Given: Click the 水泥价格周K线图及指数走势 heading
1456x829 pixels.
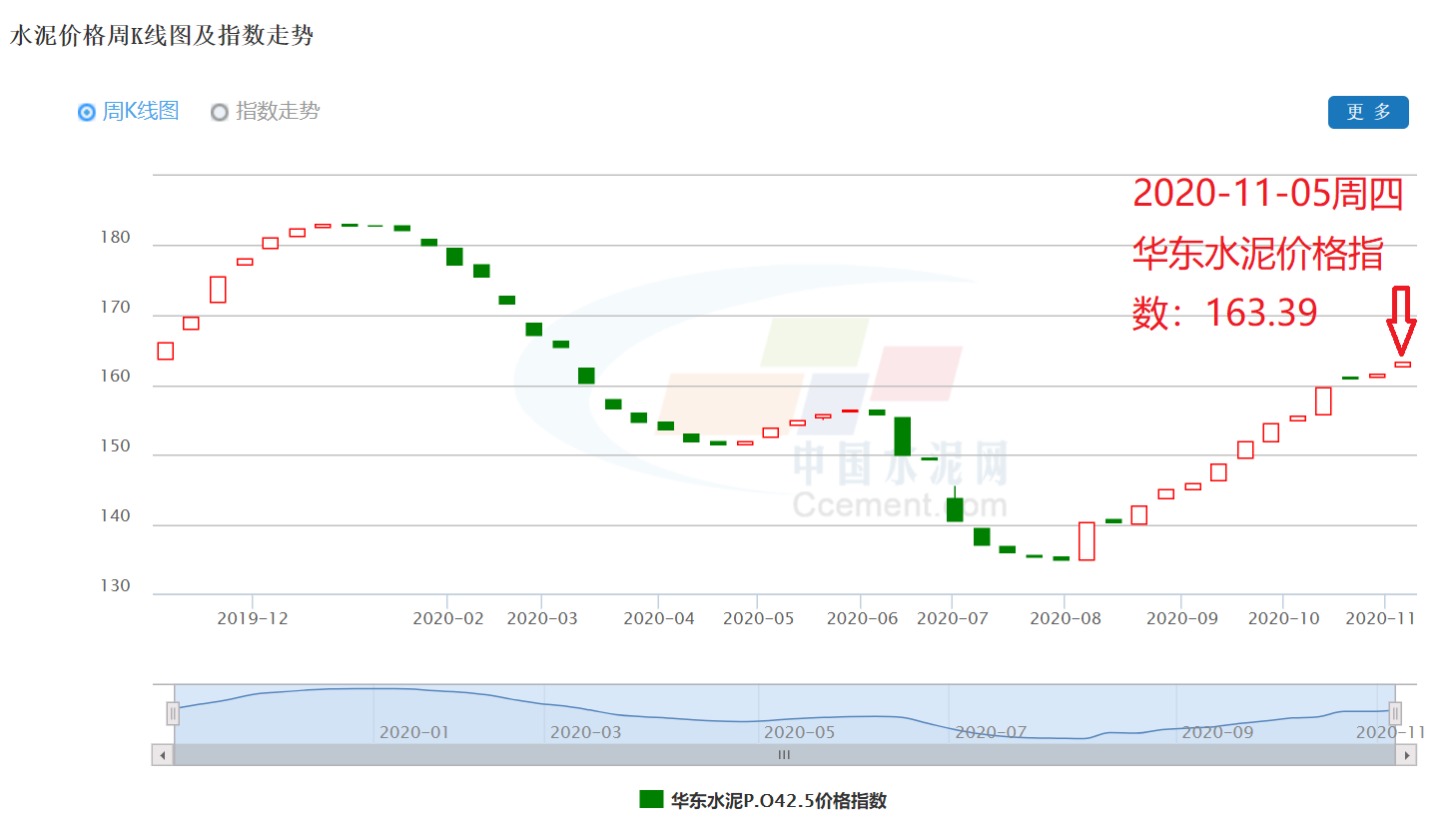Looking at the screenshot, I should 162,35.
